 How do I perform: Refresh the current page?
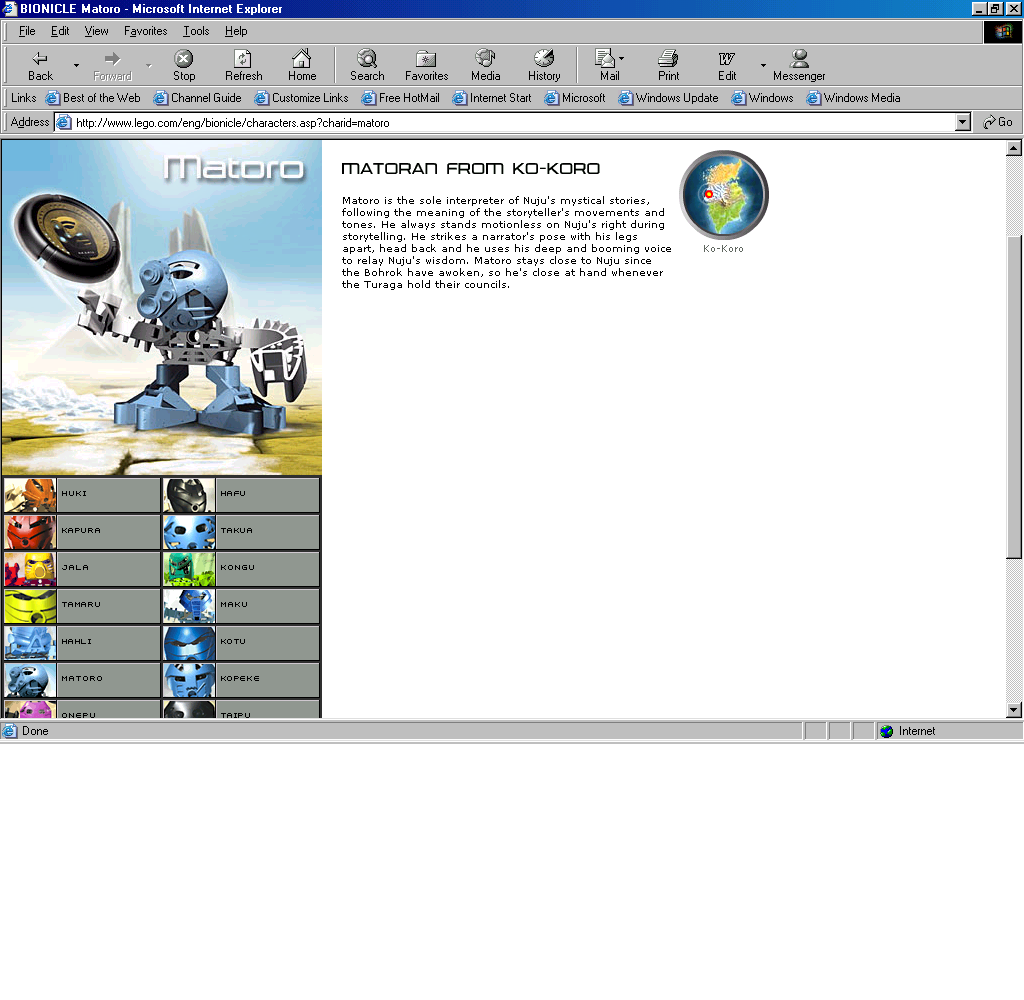click(243, 65)
